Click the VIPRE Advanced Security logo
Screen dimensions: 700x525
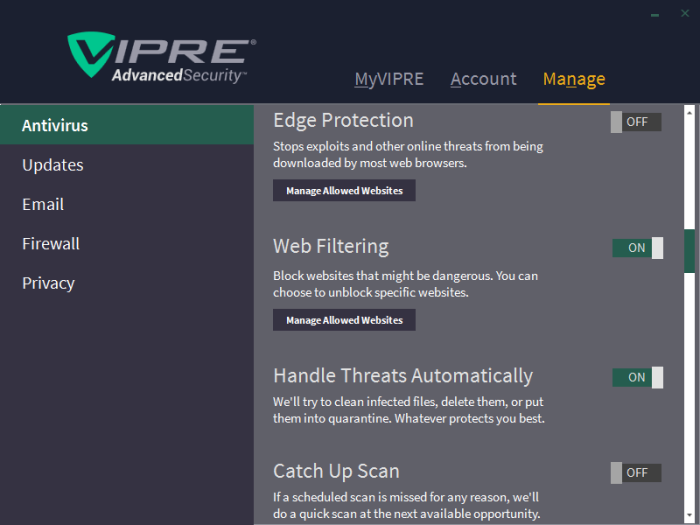click(162, 57)
